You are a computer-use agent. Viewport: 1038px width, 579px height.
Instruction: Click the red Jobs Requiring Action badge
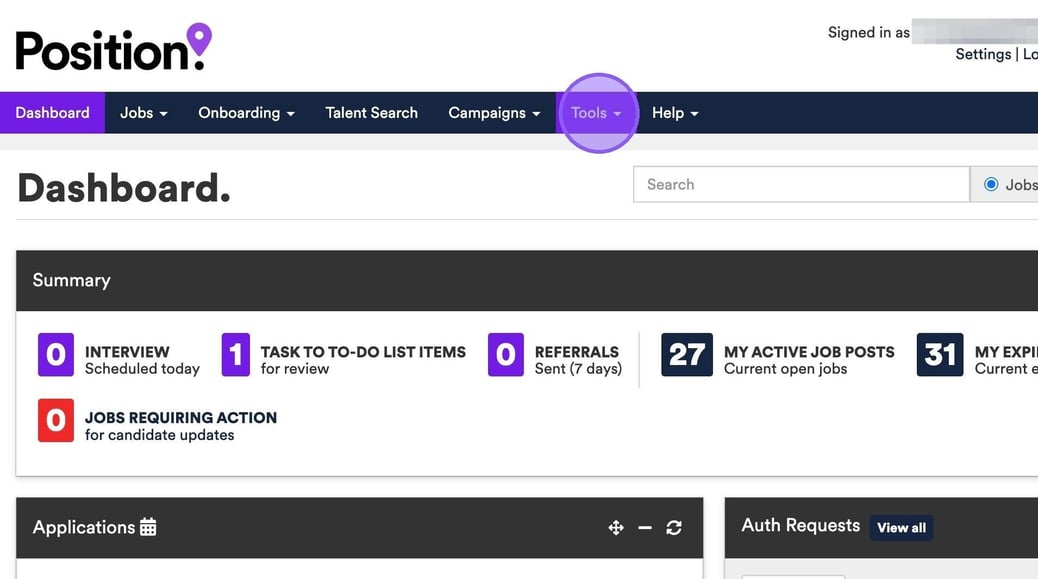click(55, 421)
